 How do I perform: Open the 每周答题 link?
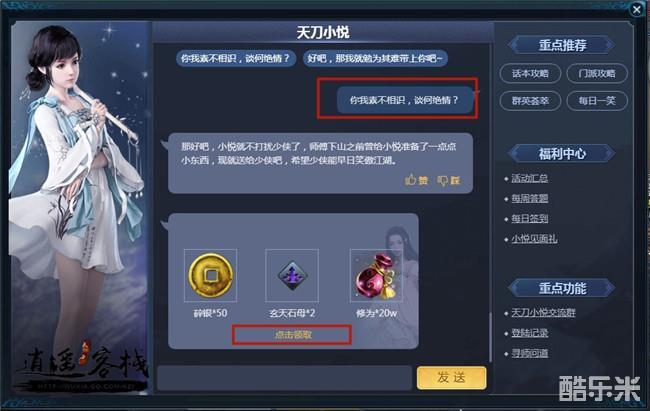tap(529, 198)
